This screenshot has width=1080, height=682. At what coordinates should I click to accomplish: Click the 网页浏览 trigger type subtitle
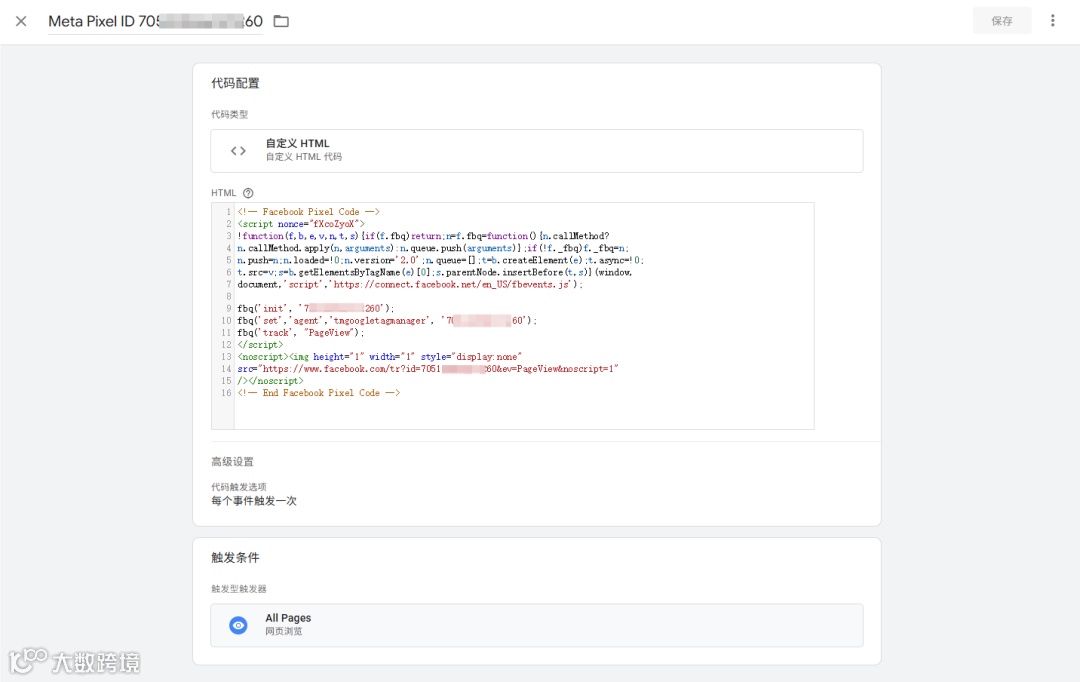pos(284,631)
